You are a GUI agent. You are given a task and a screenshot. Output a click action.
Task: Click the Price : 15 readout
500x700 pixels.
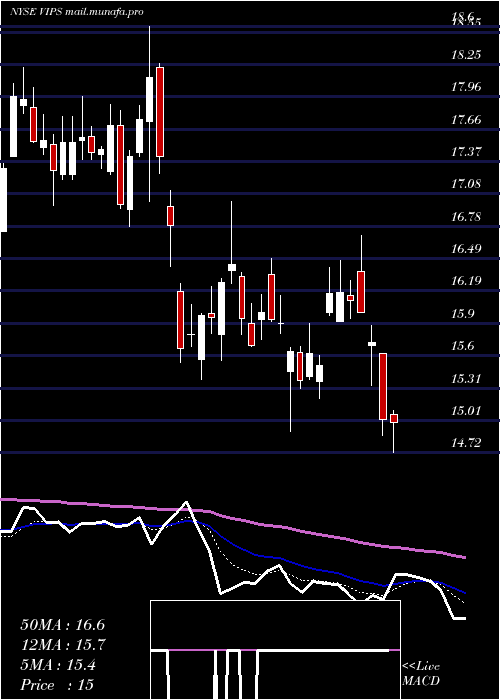pos(58,685)
